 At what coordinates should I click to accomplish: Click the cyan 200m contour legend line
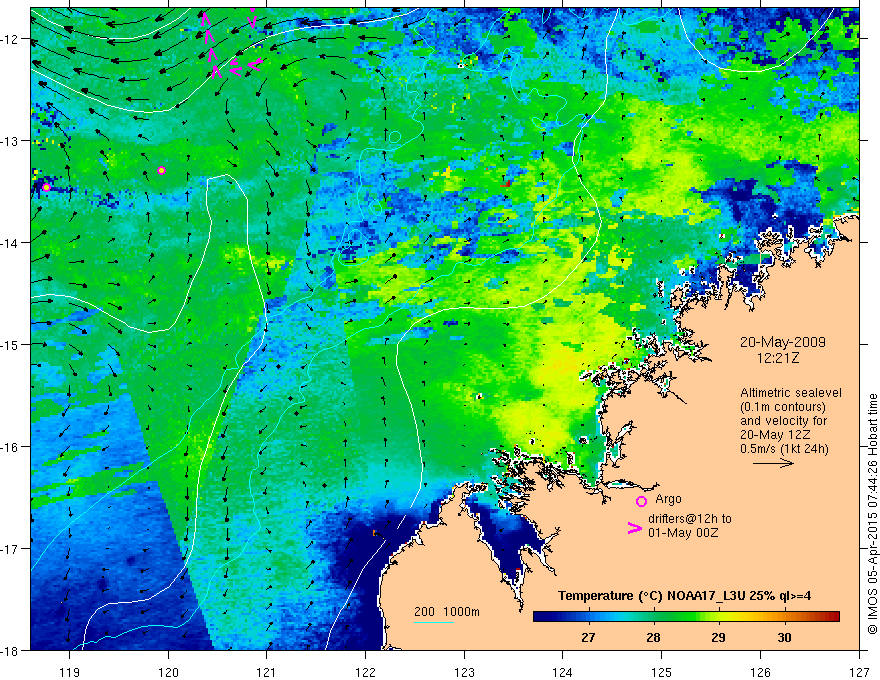[x=433, y=622]
